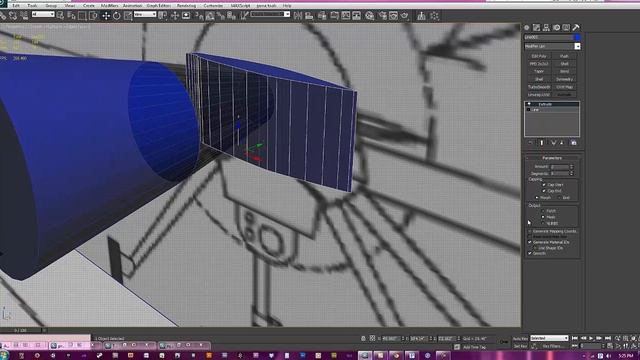640x360 pixels.
Task: Switch to the Create command panel tab
Action: click(x=527, y=28)
